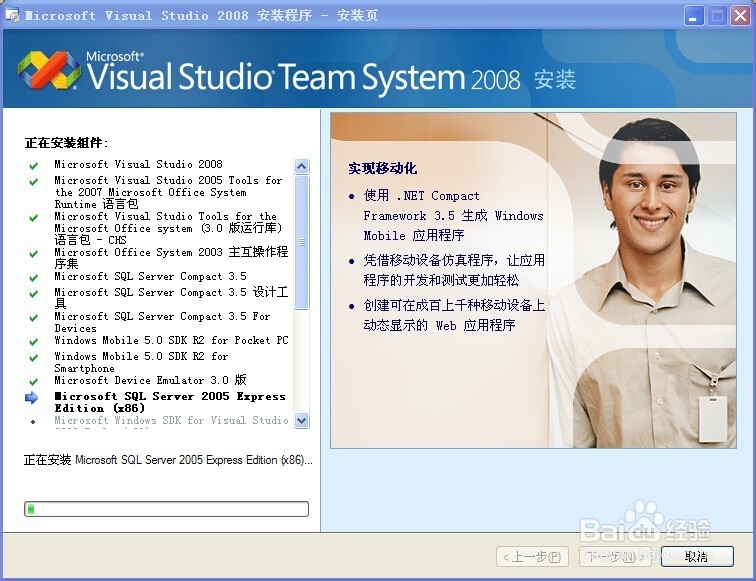Click the checkmark beside Microsoft Device Emulator 3.0 版
756x581 pixels.
34,382
